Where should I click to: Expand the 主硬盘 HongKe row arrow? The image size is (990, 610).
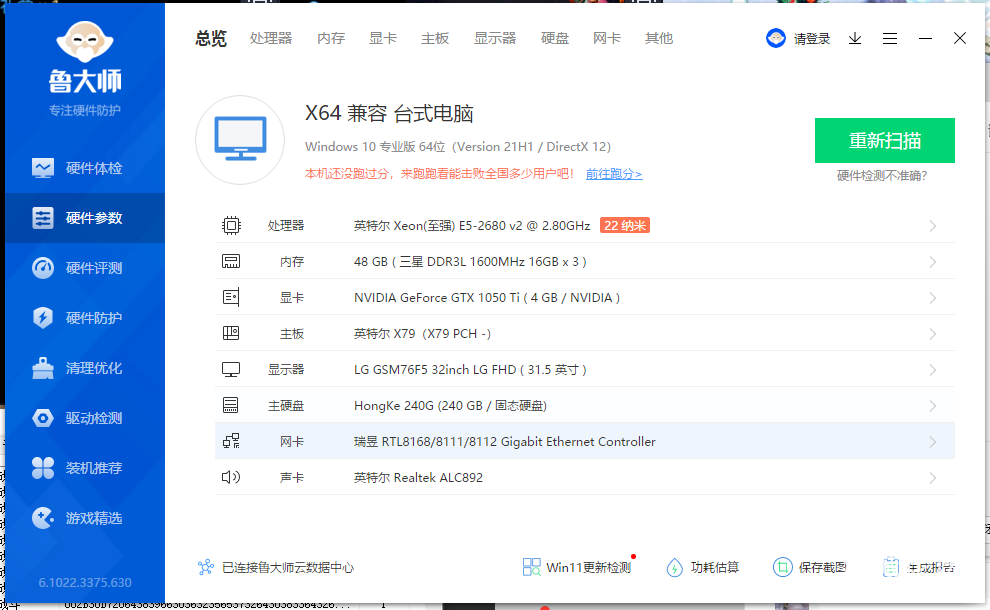pos(932,406)
